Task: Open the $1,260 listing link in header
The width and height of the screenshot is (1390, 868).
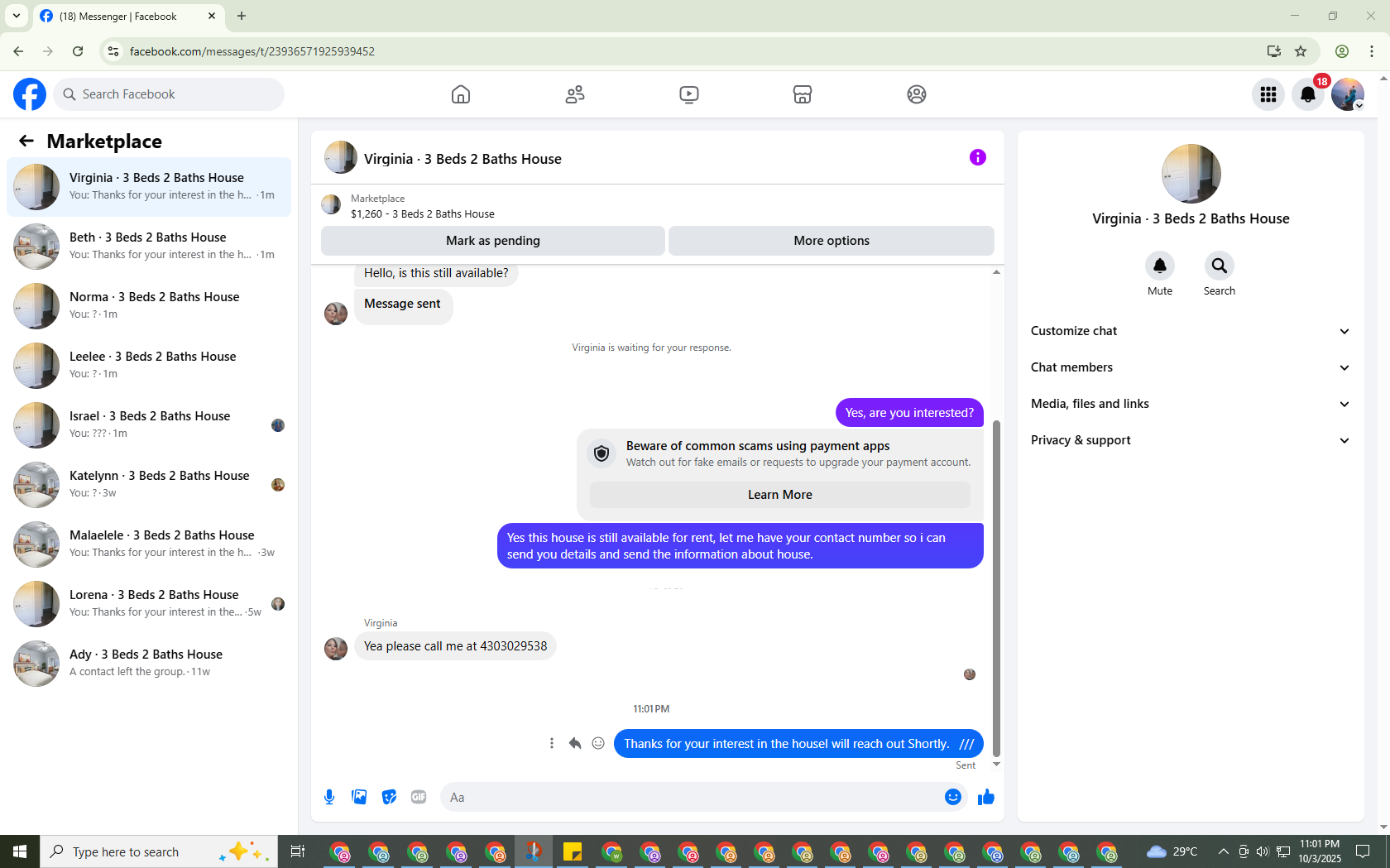Action: point(423,213)
